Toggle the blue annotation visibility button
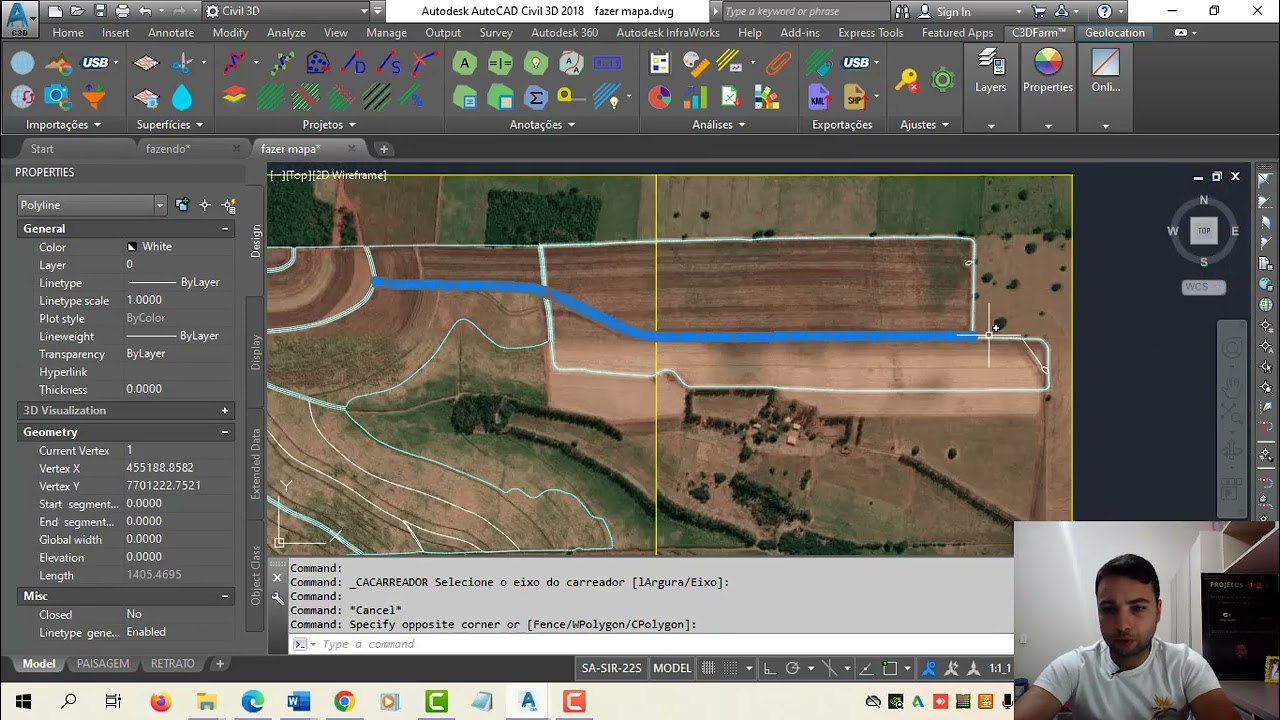This screenshot has height=720, width=1280. (x=929, y=668)
